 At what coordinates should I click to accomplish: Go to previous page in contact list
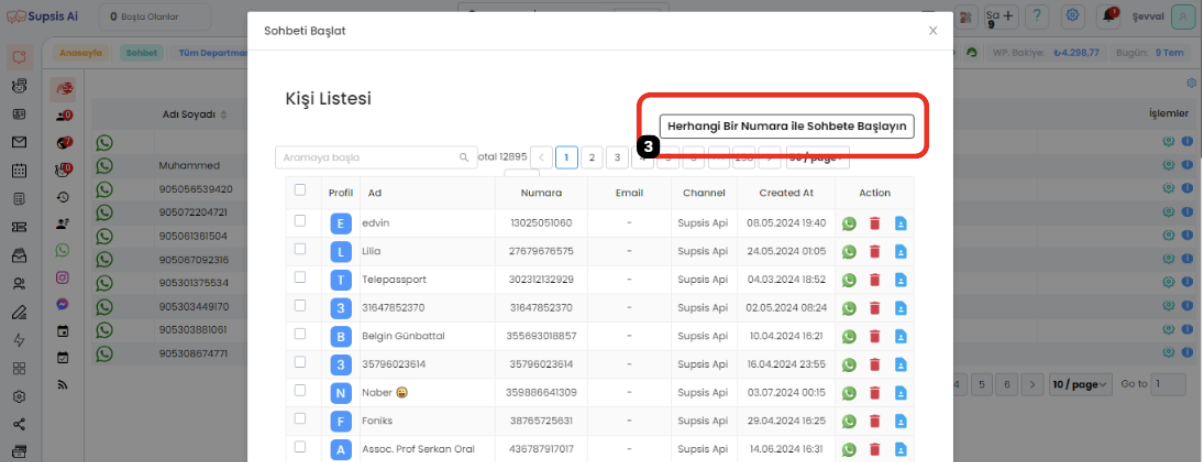[x=542, y=157]
